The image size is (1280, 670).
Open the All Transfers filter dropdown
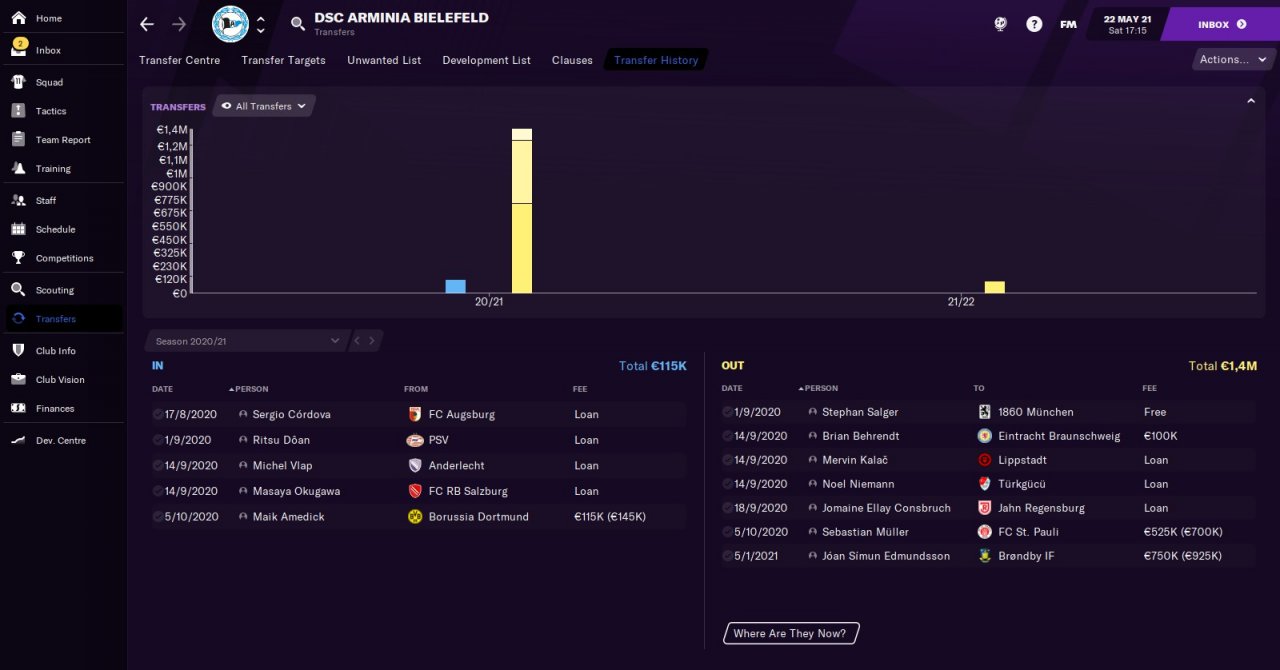[264, 106]
